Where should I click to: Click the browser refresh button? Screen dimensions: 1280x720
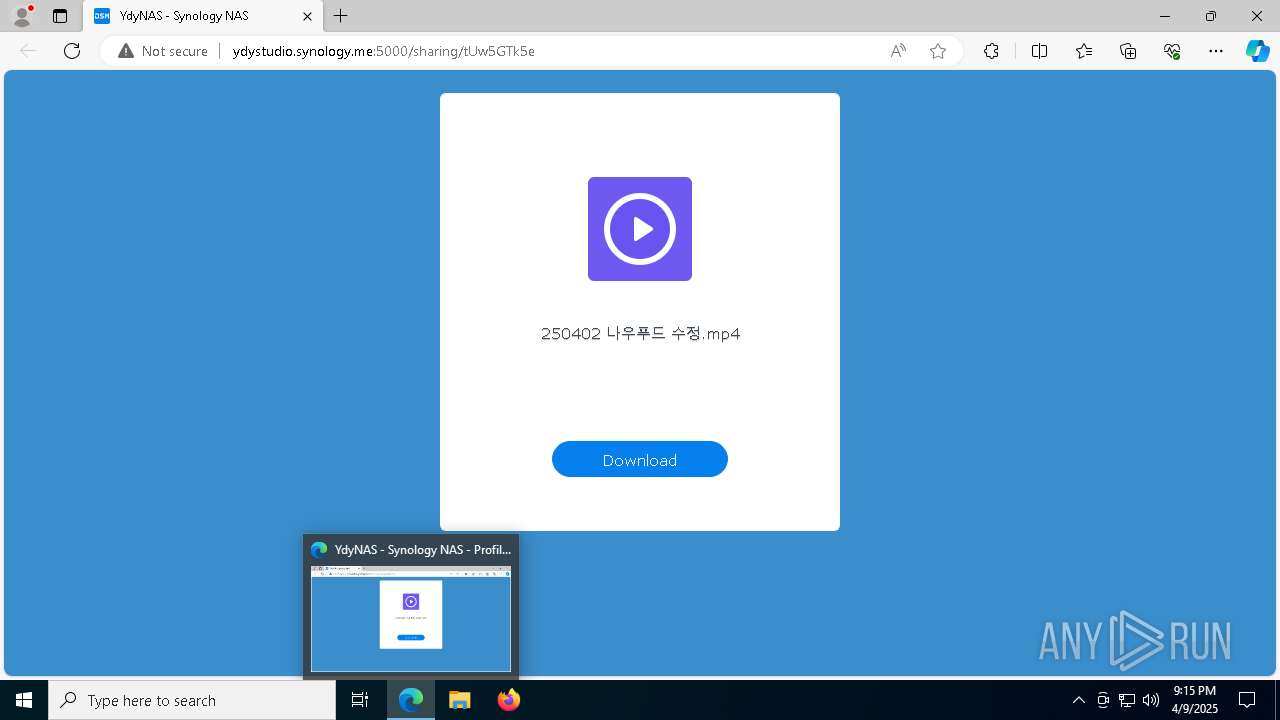(72, 51)
